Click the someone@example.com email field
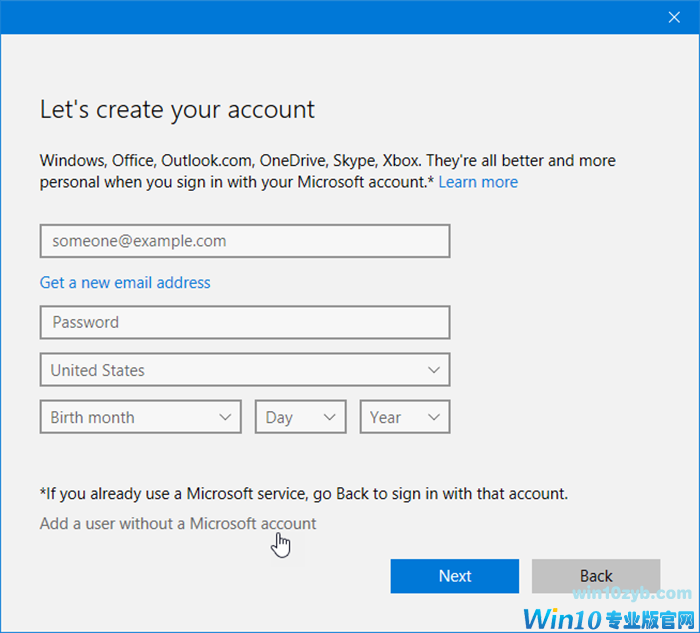Viewport: 700px width, 633px height. coord(244,241)
